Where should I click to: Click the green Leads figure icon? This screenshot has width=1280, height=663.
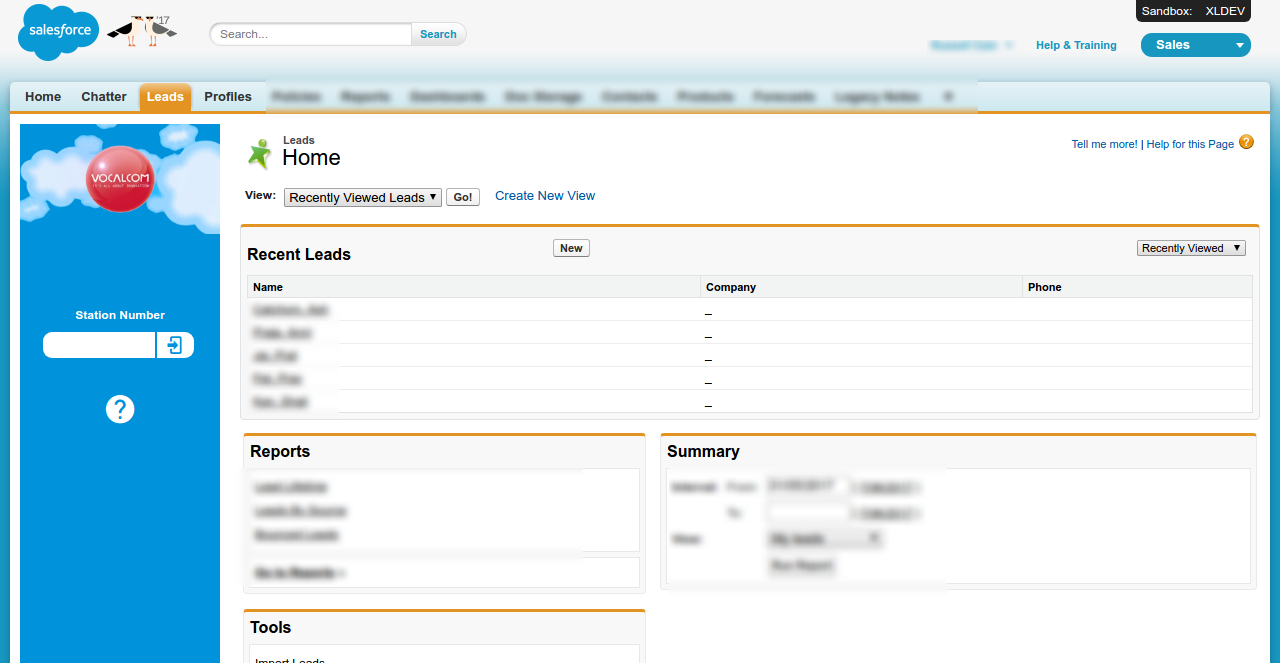[x=260, y=154]
